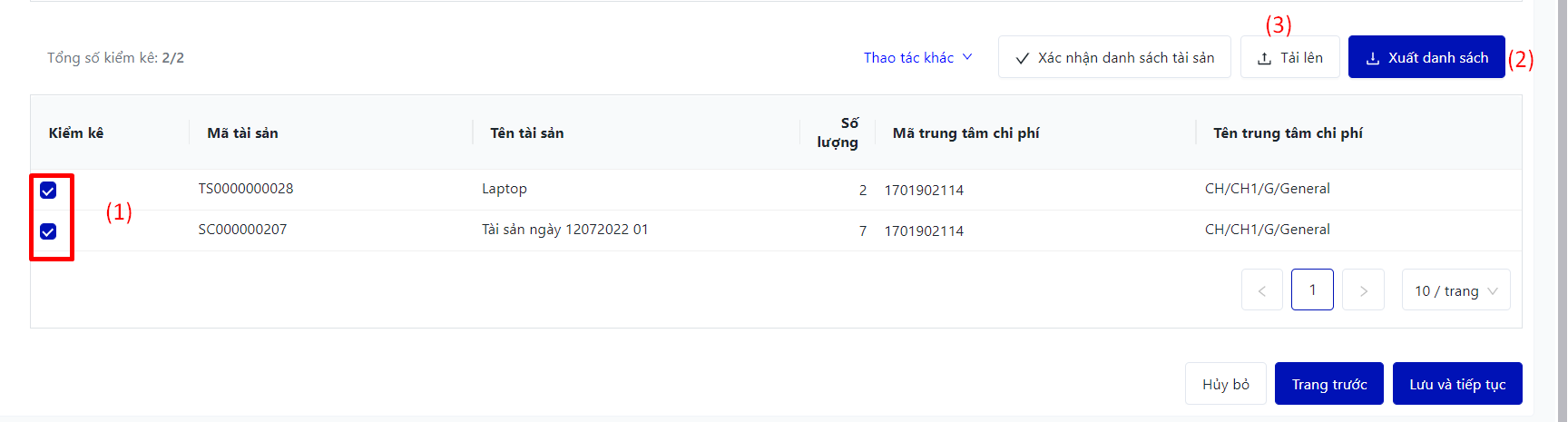Image resolution: width=1568 pixels, height=422 pixels.
Task: Uncheck the Tài sản ngày 12072022 01 checkbox
Action: [48, 231]
